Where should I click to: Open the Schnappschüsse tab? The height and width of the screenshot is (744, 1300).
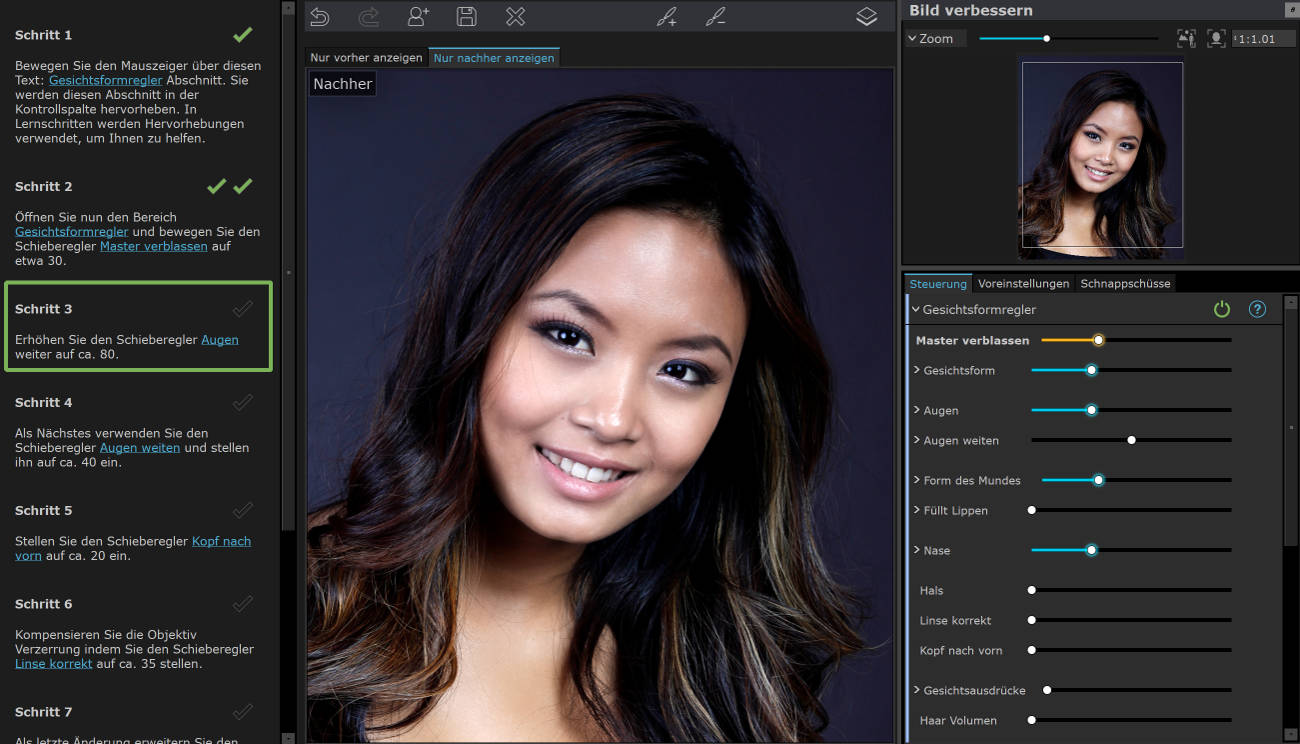(x=1125, y=284)
